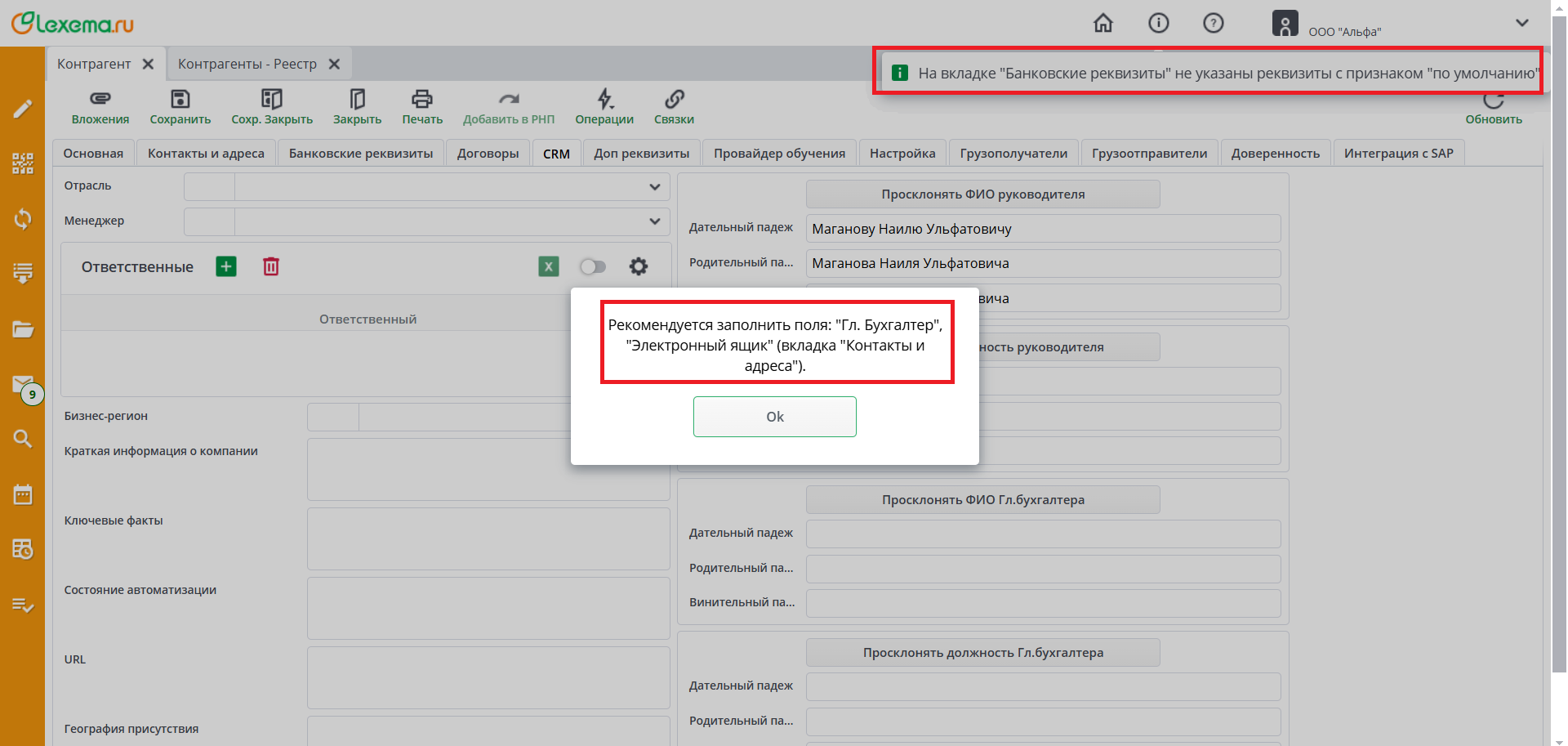Click the Ключевые факты text field
Screen dimensions: 1568x746
[x=488, y=538]
